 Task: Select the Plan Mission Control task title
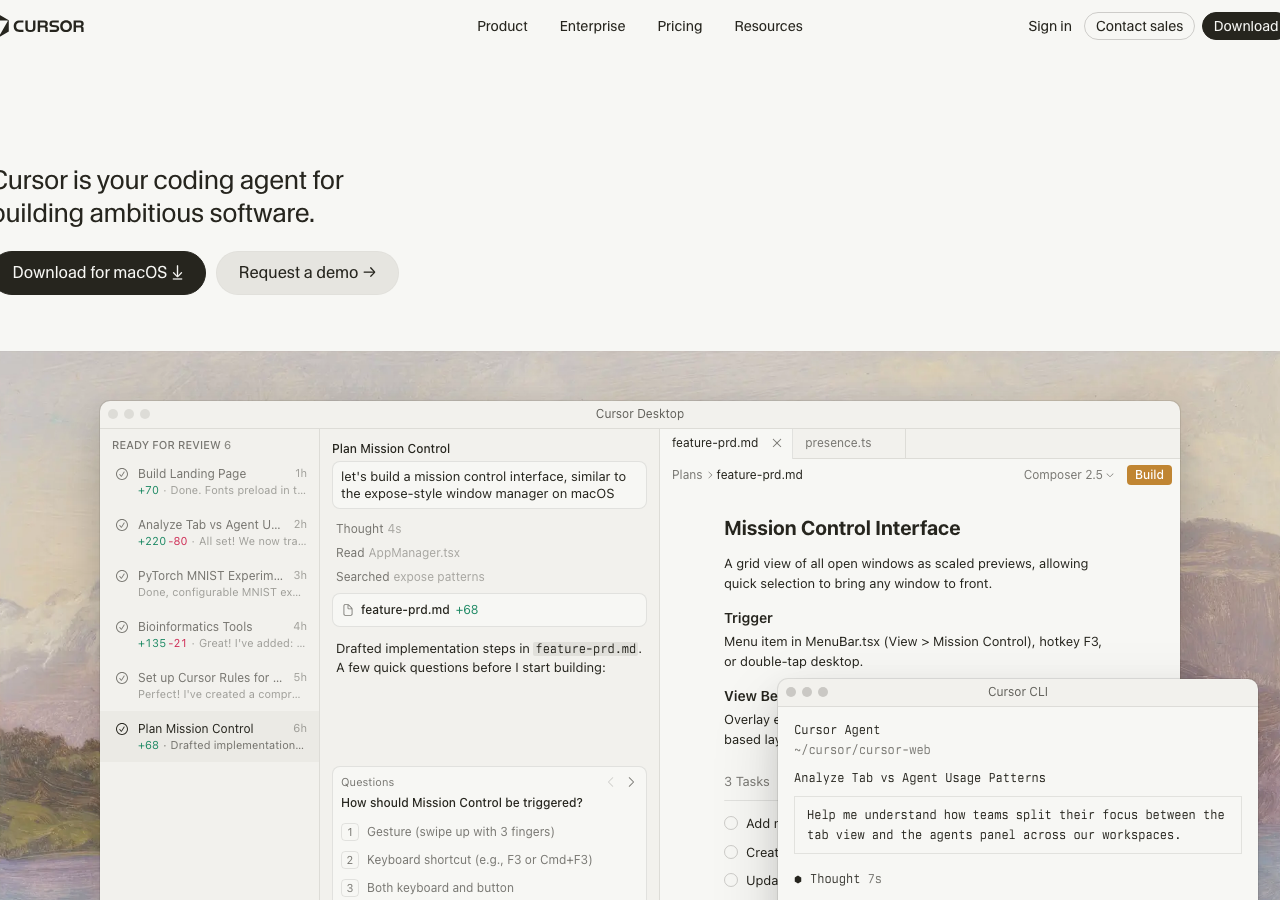[x=196, y=729]
